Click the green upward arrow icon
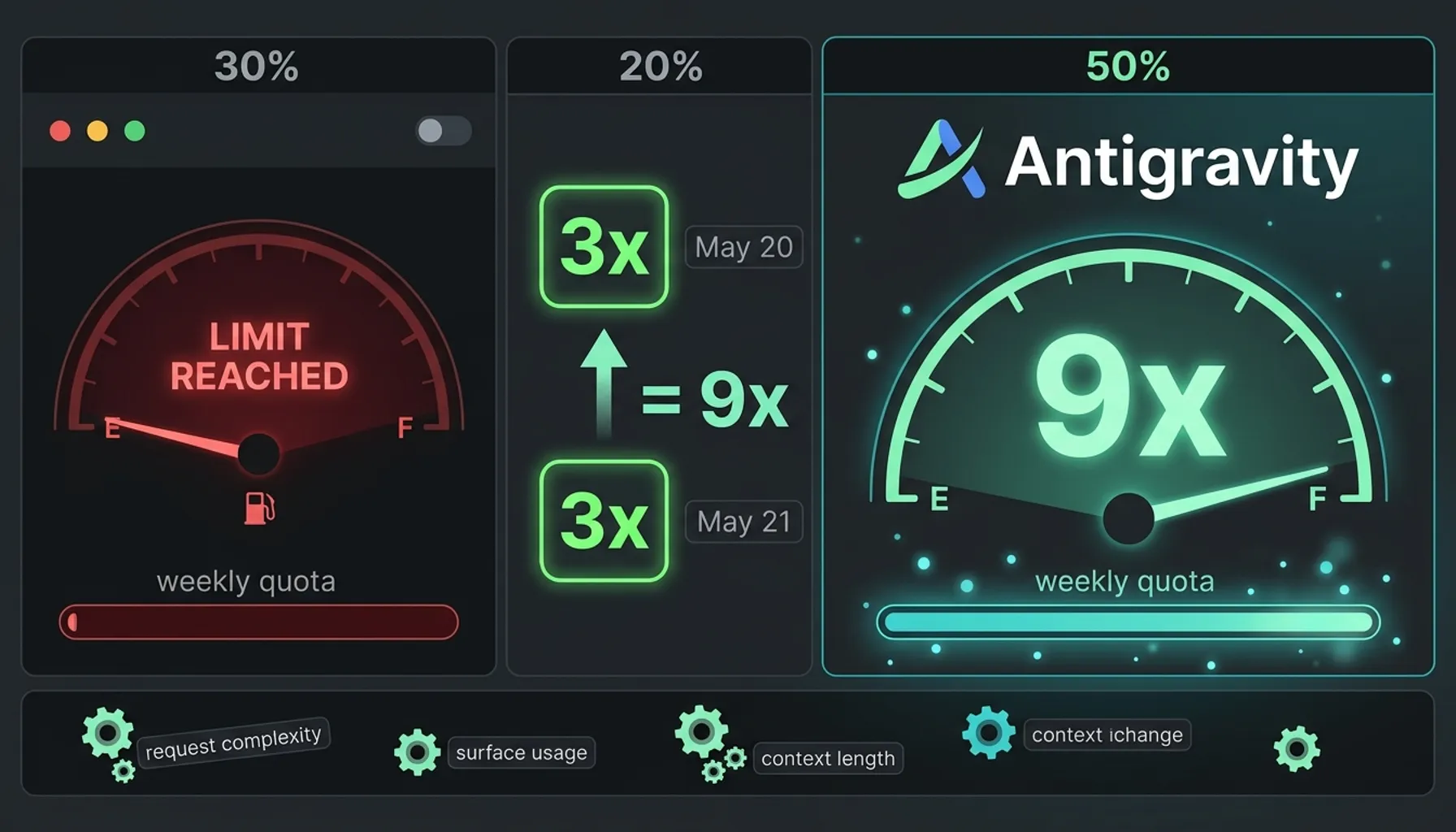The image size is (1456, 832). tap(604, 383)
